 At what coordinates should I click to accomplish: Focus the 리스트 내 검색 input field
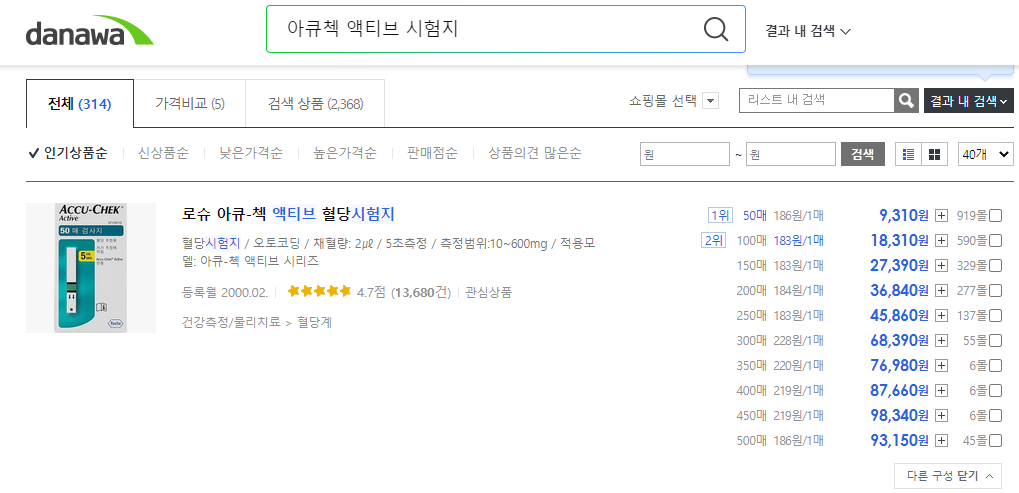817,101
